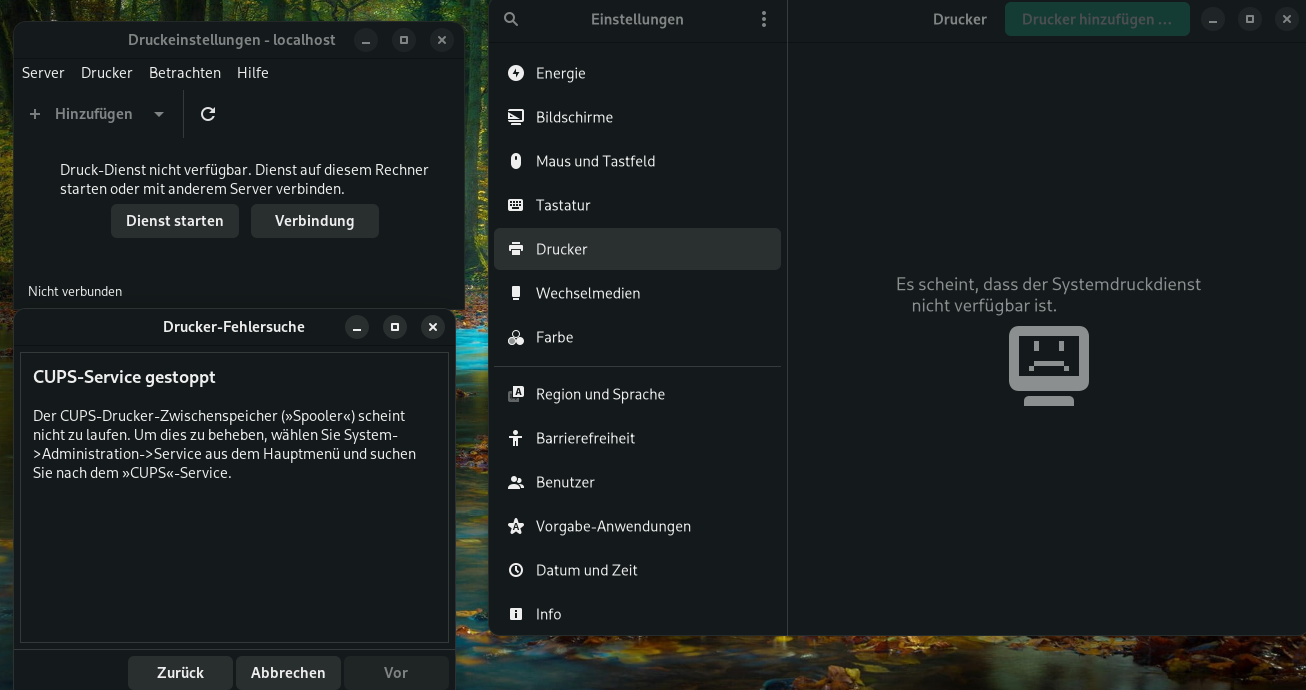Viewport: 1306px width, 690px height.
Task: Select the Barrierefreiheit accessibility icon
Action: click(516, 438)
